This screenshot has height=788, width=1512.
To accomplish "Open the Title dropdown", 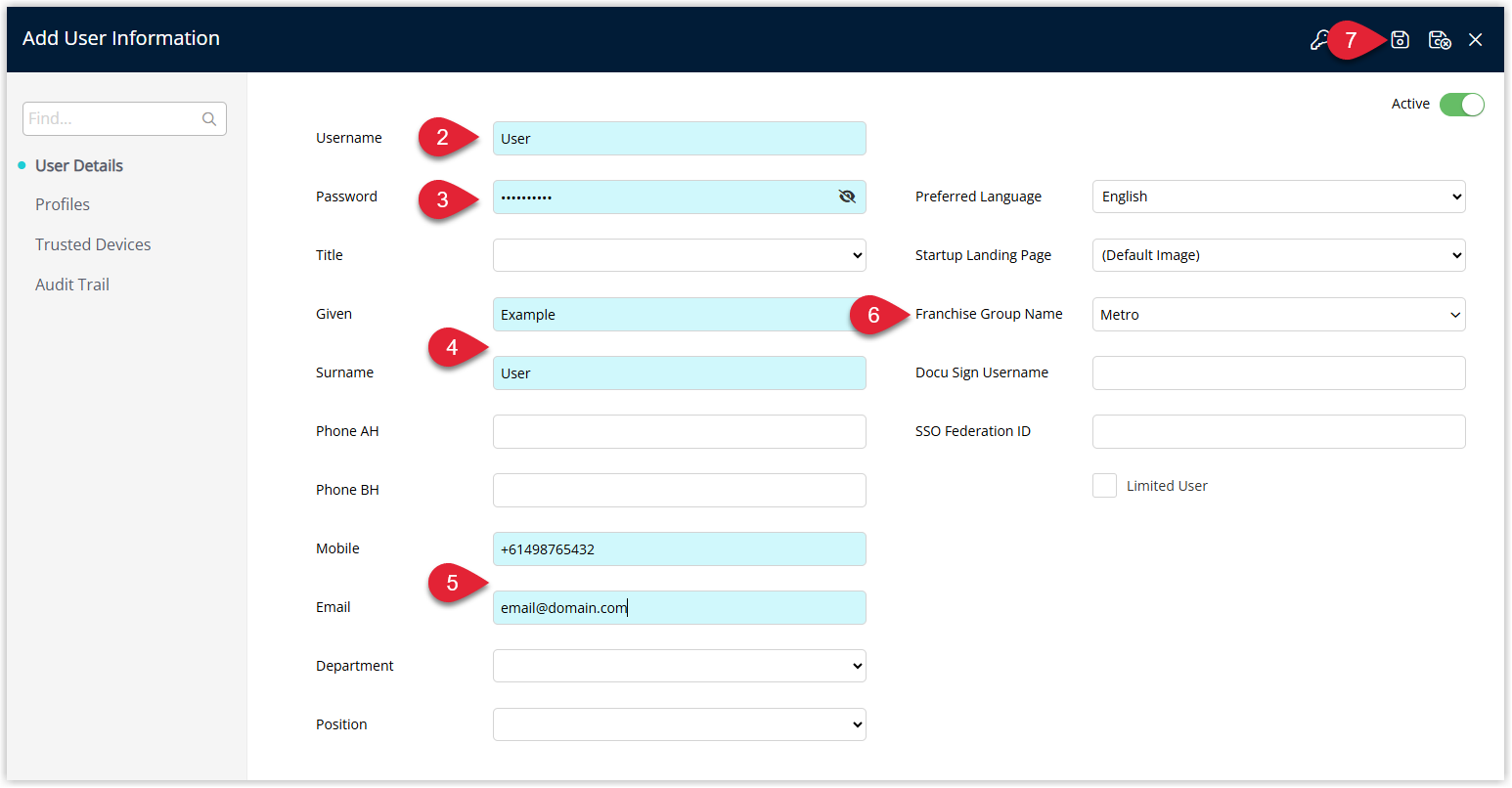I will (679, 255).
